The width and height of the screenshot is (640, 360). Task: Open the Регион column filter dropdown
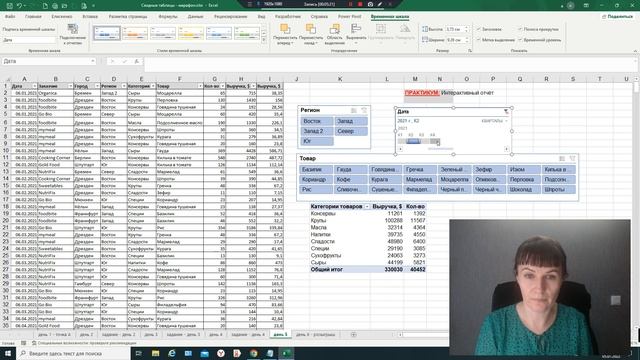pyautogui.click(x=124, y=86)
